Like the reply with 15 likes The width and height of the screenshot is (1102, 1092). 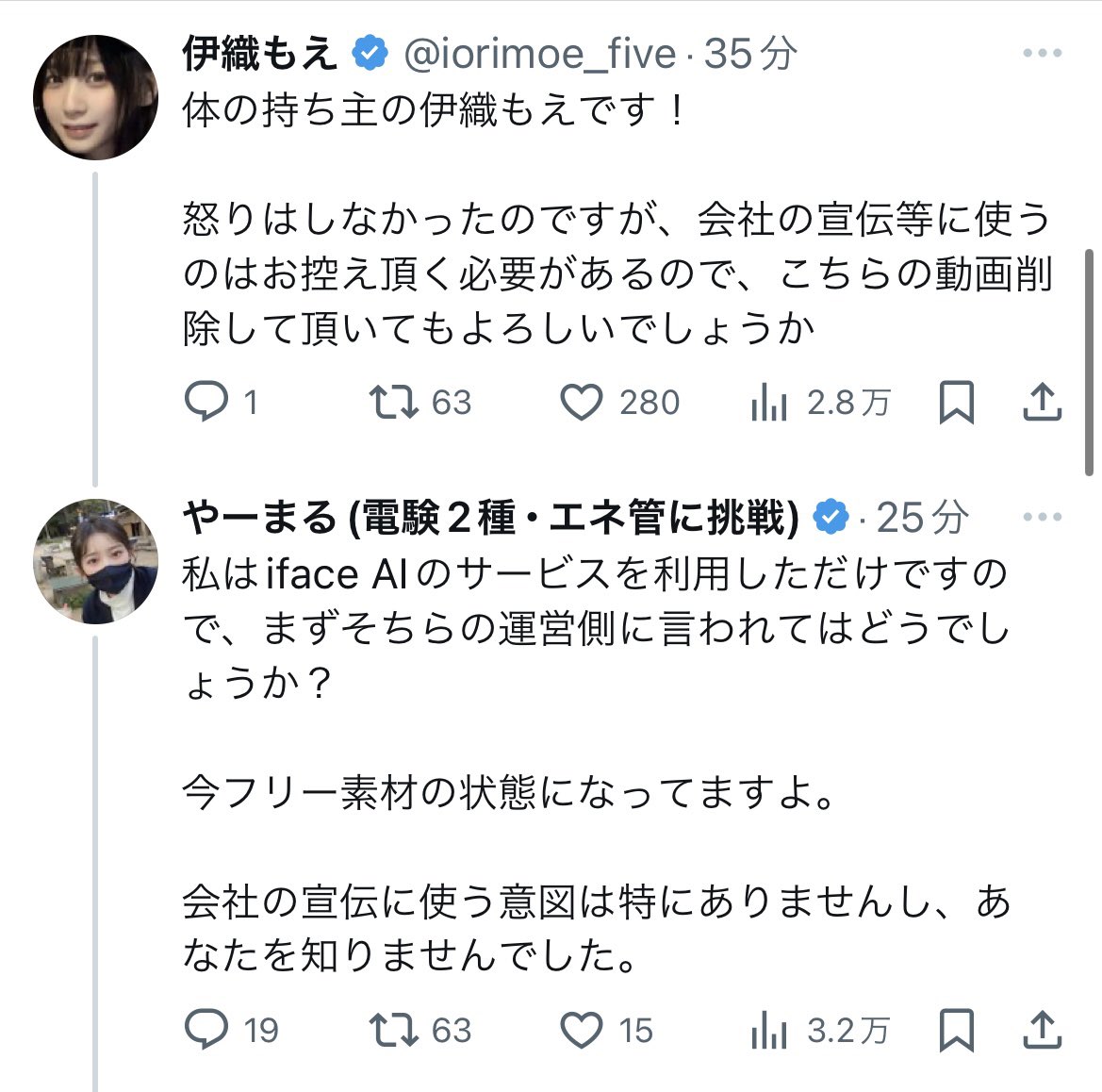pyautogui.click(x=582, y=1030)
